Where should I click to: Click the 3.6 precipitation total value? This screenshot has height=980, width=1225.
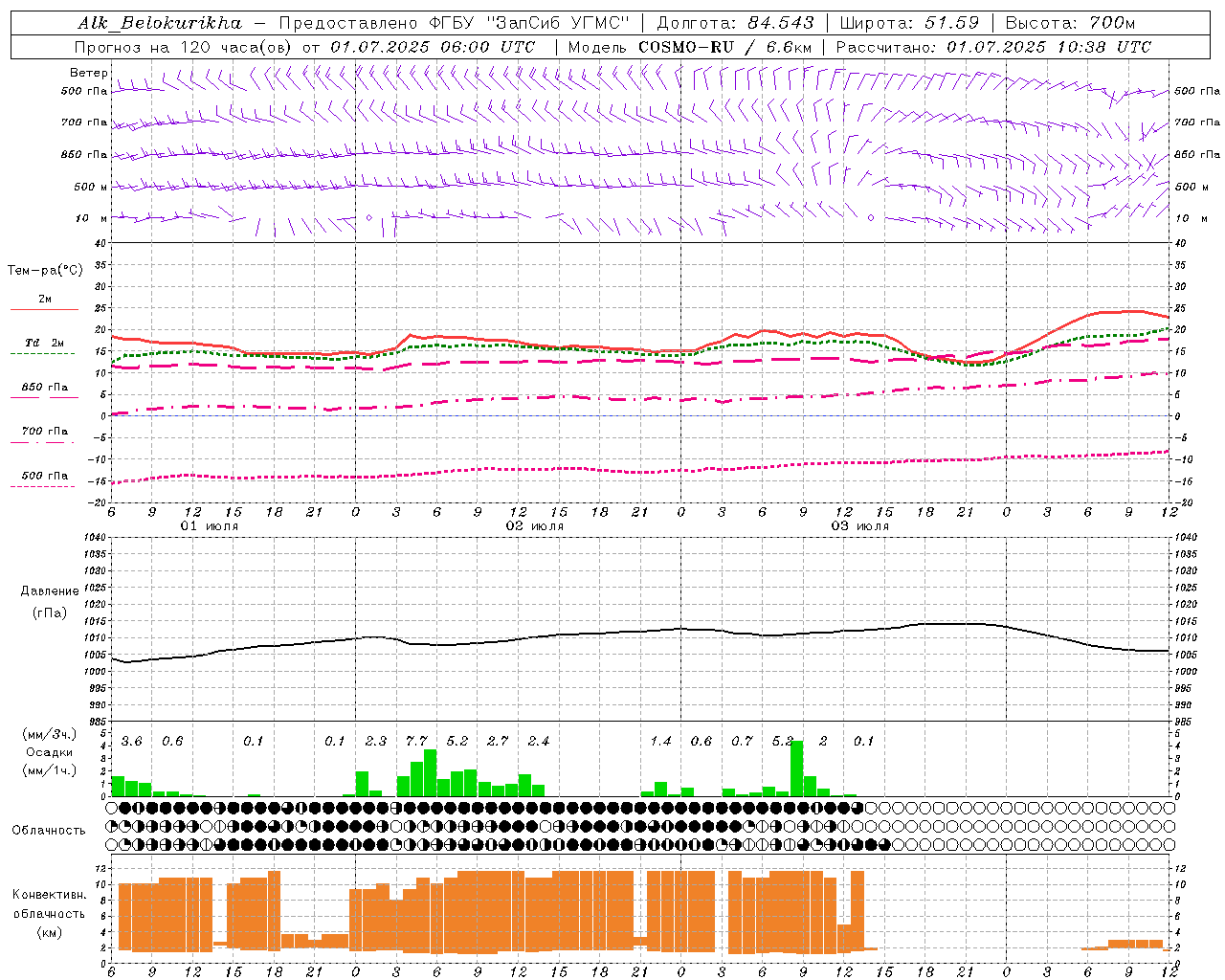[x=131, y=742]
